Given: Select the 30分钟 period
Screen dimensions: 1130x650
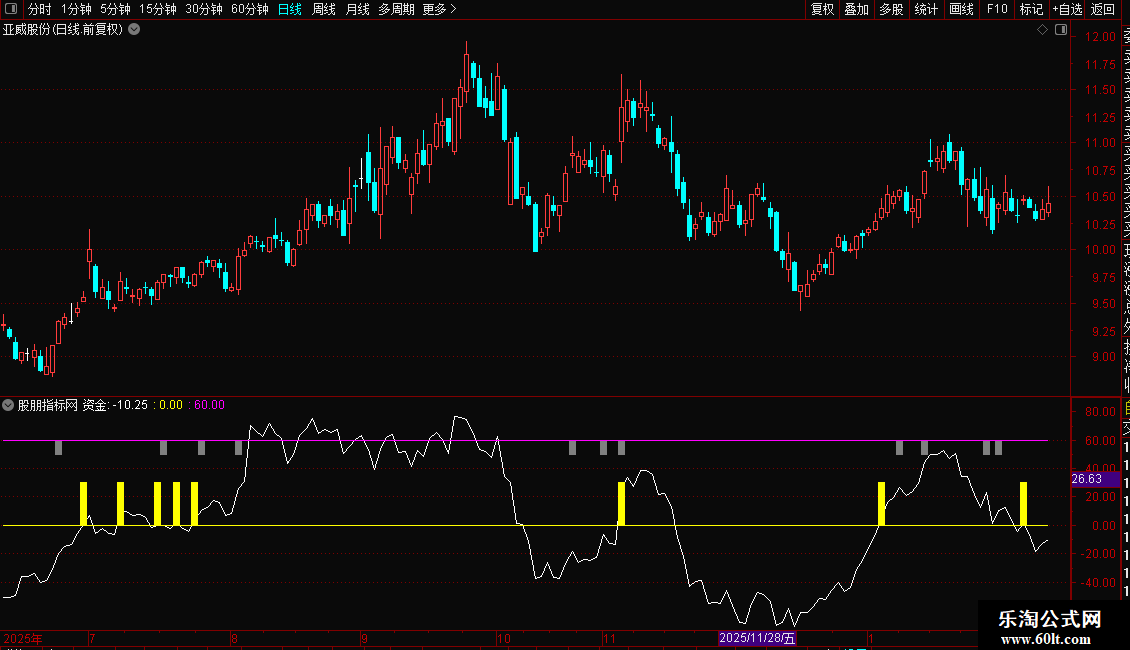Looking at the screenshot, I should 204,9.
